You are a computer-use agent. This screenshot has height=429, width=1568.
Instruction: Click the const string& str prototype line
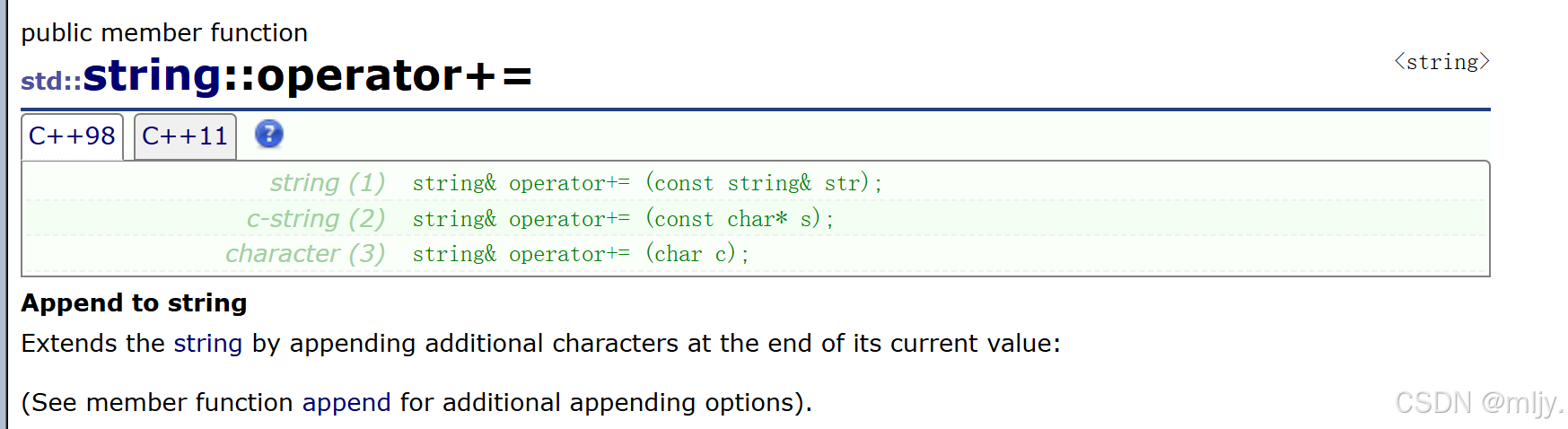pyautogui.click(x=647, y=183)
